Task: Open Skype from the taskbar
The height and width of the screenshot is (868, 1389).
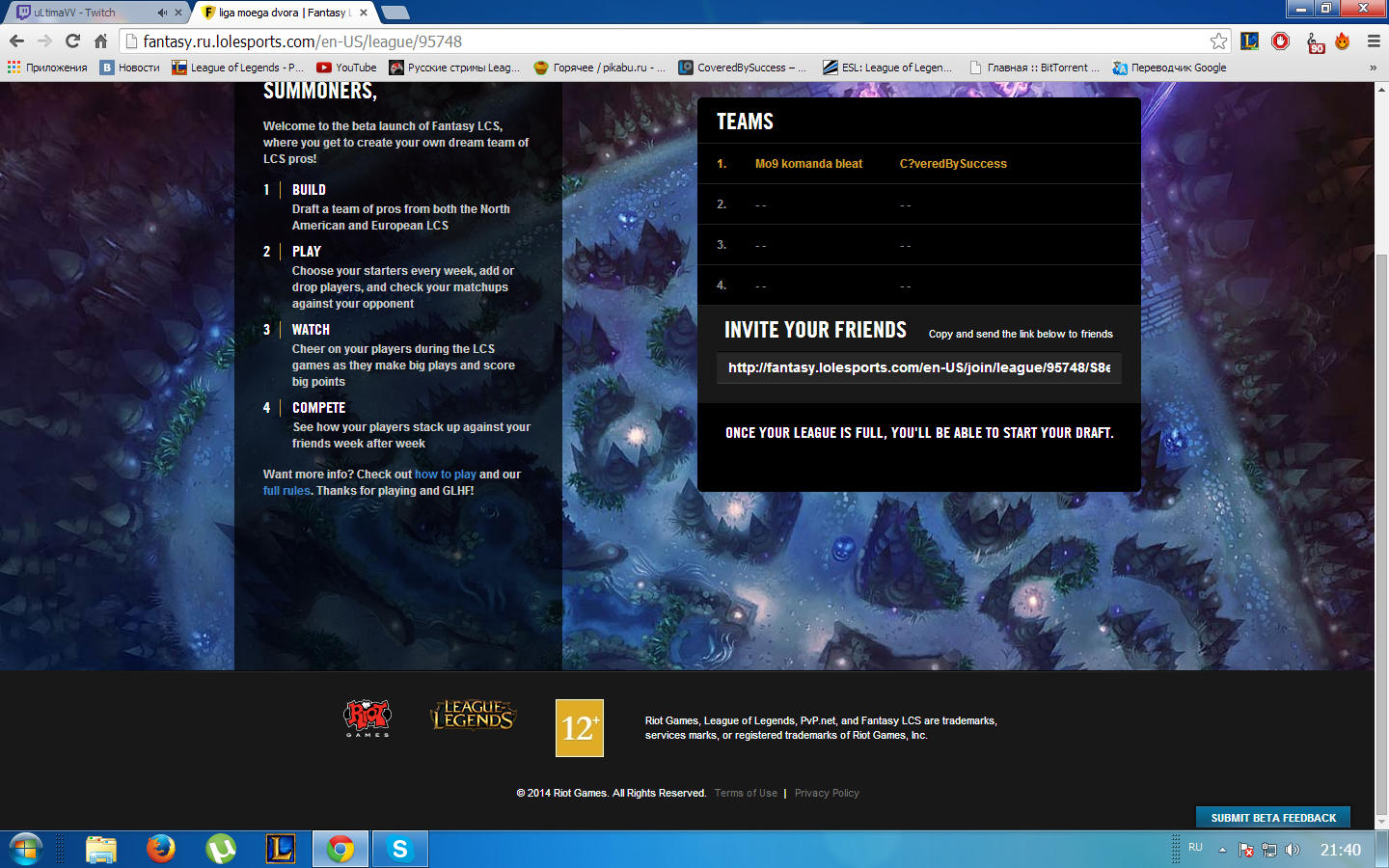Action: click(399, 849)
